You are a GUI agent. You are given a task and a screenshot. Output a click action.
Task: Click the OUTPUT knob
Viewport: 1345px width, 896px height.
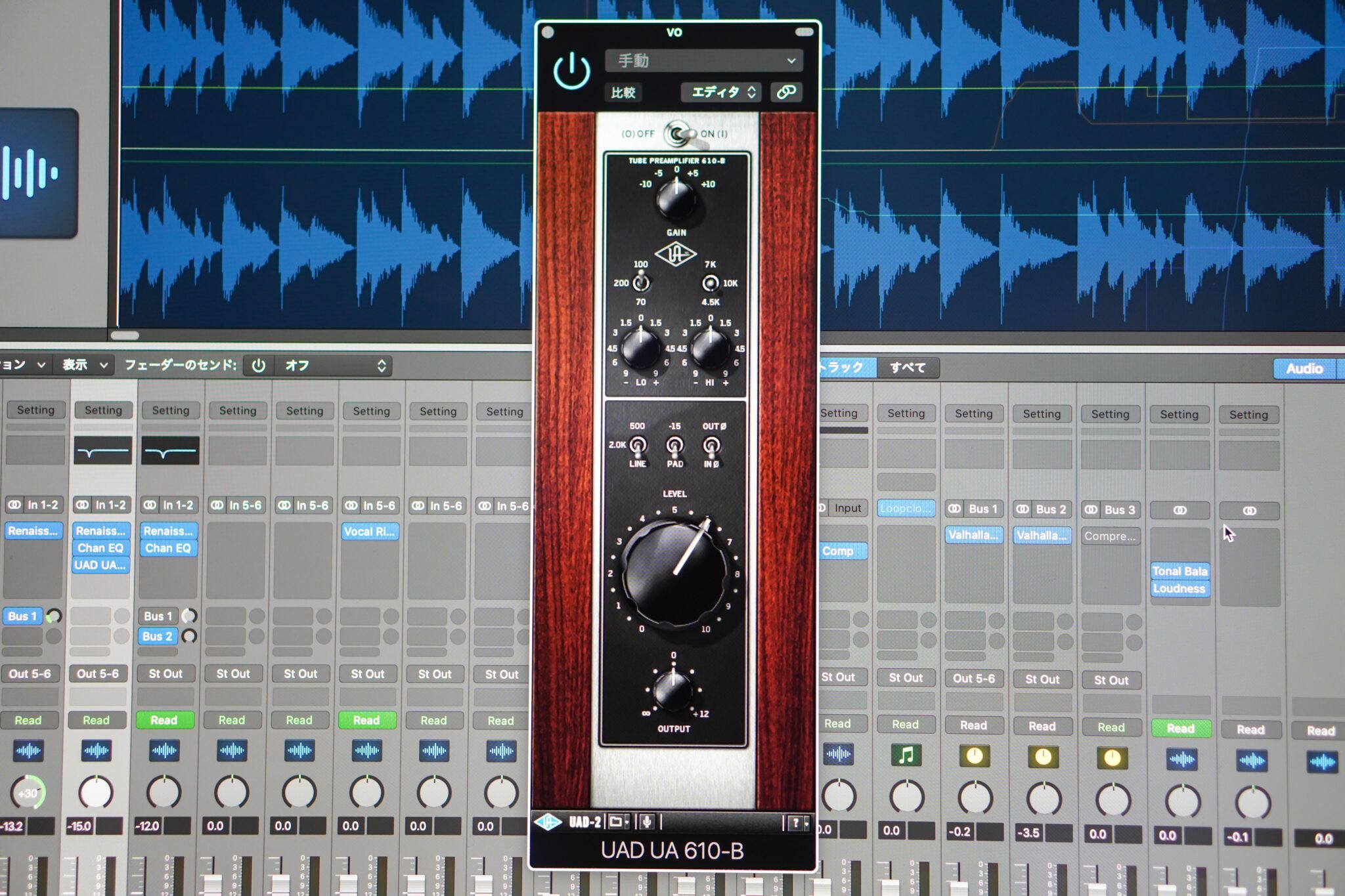click(x=672, y=689)
